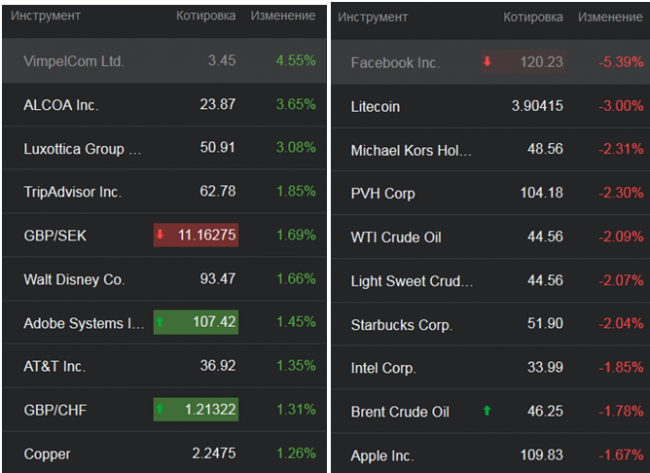Click the green up arrow on GBP/CHF

point(162,409)
